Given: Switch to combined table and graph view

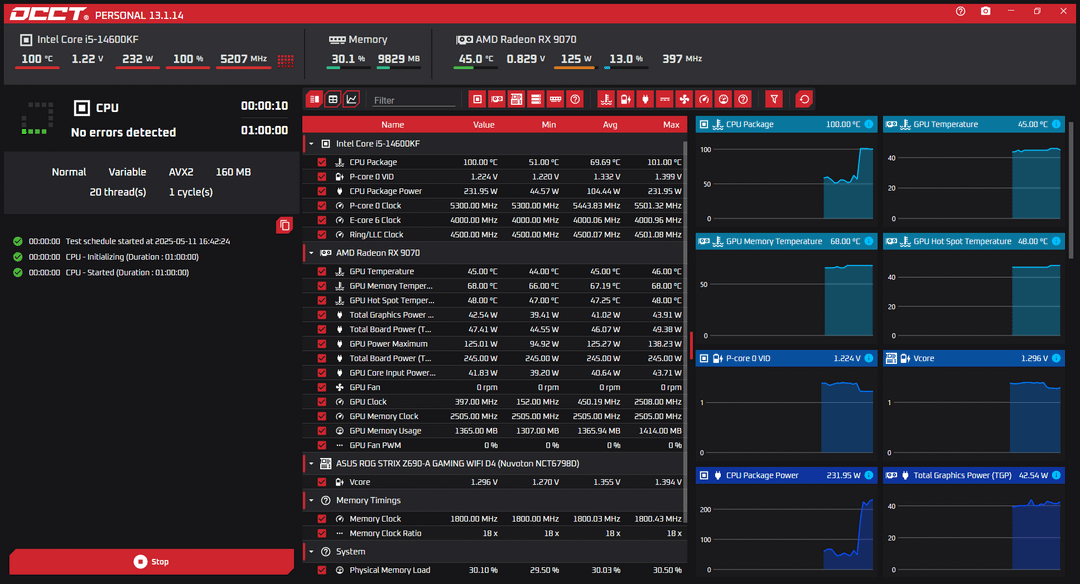Looking at the screenshot, I should [314, 99].
